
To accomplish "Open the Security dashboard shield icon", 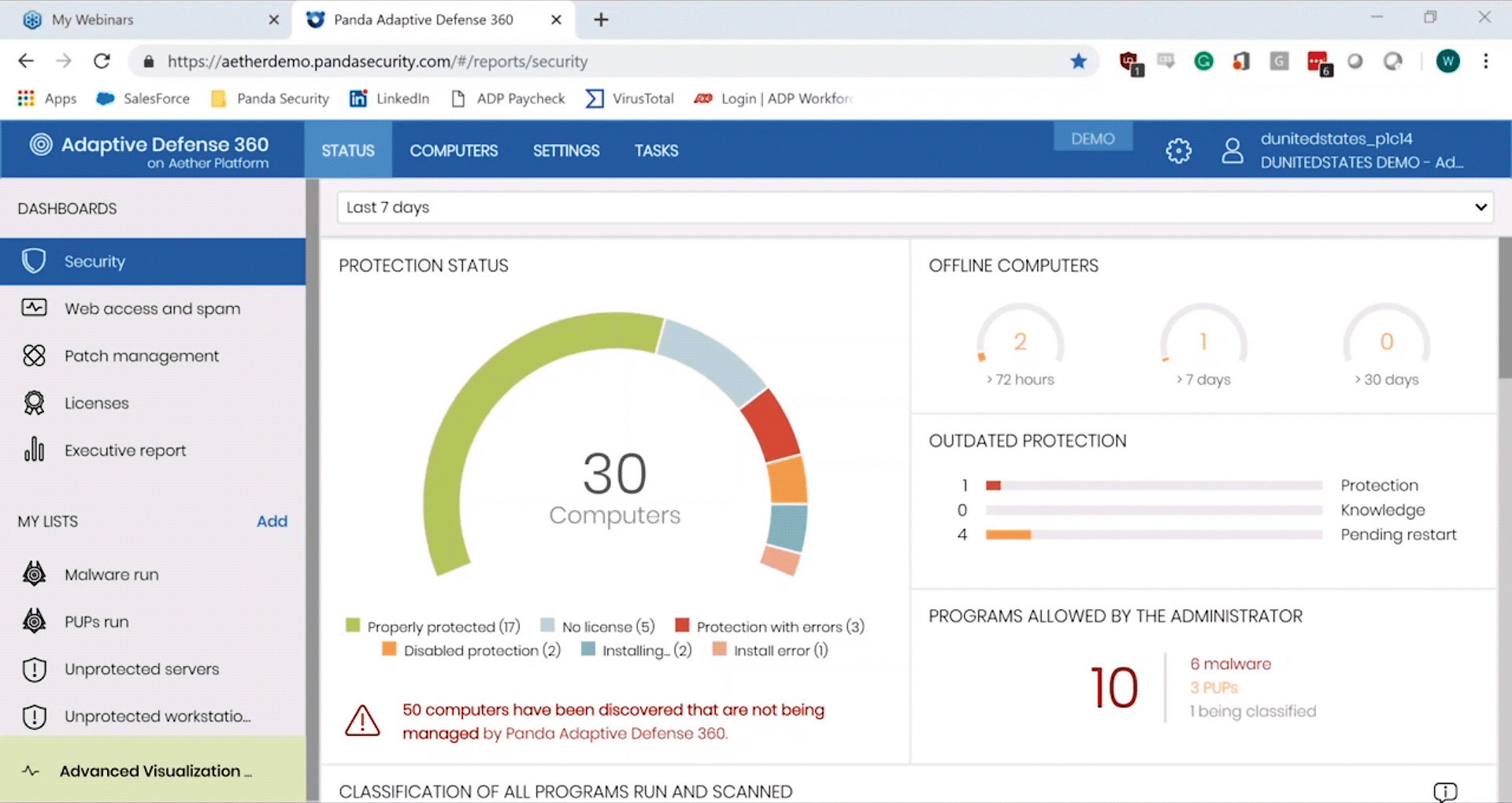I will click(x=34, y=261).
